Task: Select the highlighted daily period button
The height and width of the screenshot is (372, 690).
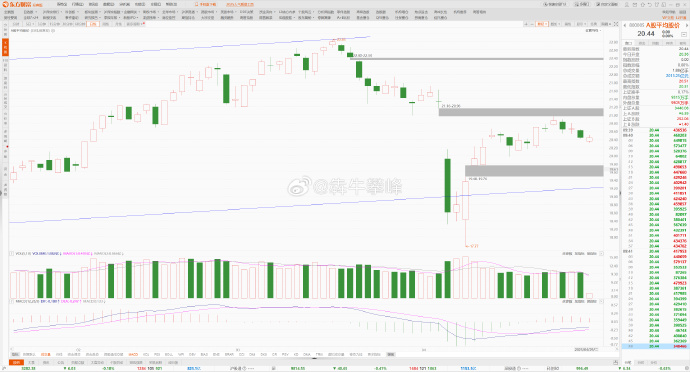Action: coord(92,24)
